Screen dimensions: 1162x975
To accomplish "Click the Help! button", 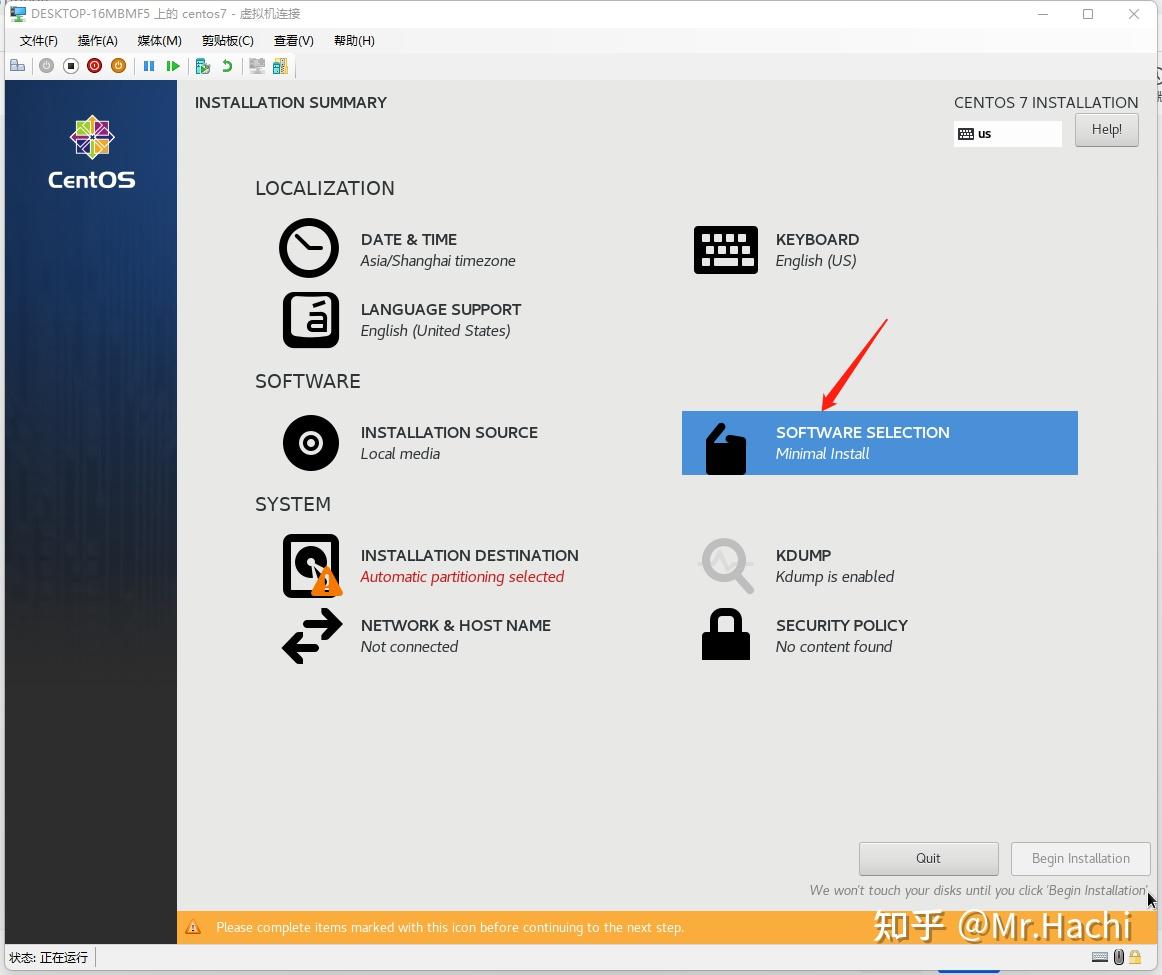I will [1106, 130].
